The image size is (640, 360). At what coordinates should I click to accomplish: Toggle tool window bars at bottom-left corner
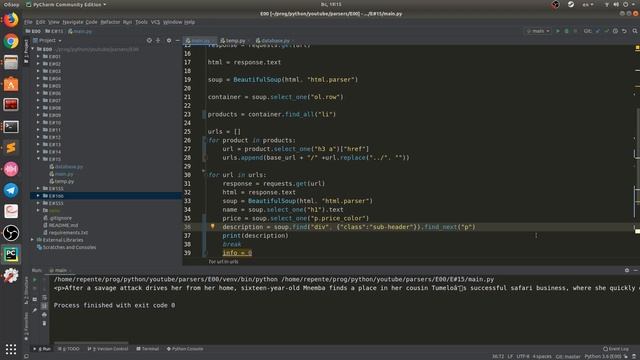(27, 356)
